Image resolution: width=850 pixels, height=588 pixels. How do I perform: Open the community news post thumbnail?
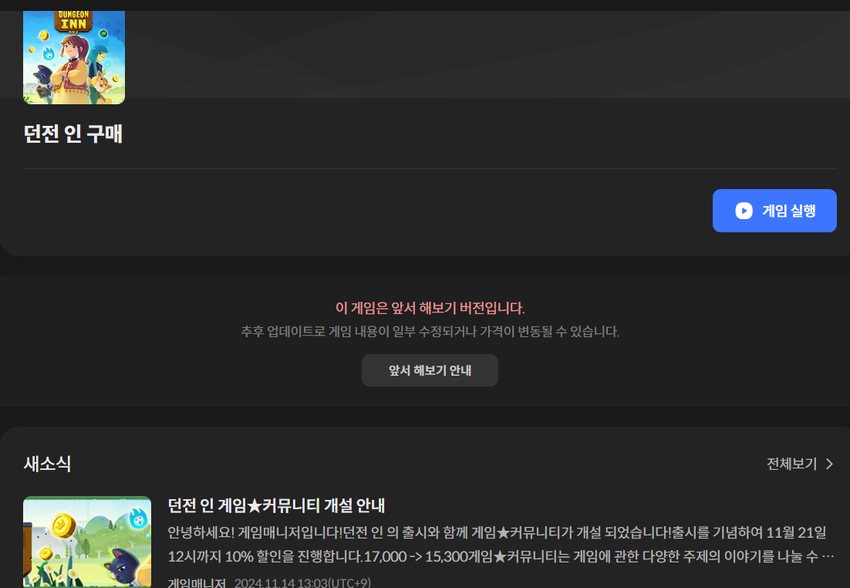87,541
